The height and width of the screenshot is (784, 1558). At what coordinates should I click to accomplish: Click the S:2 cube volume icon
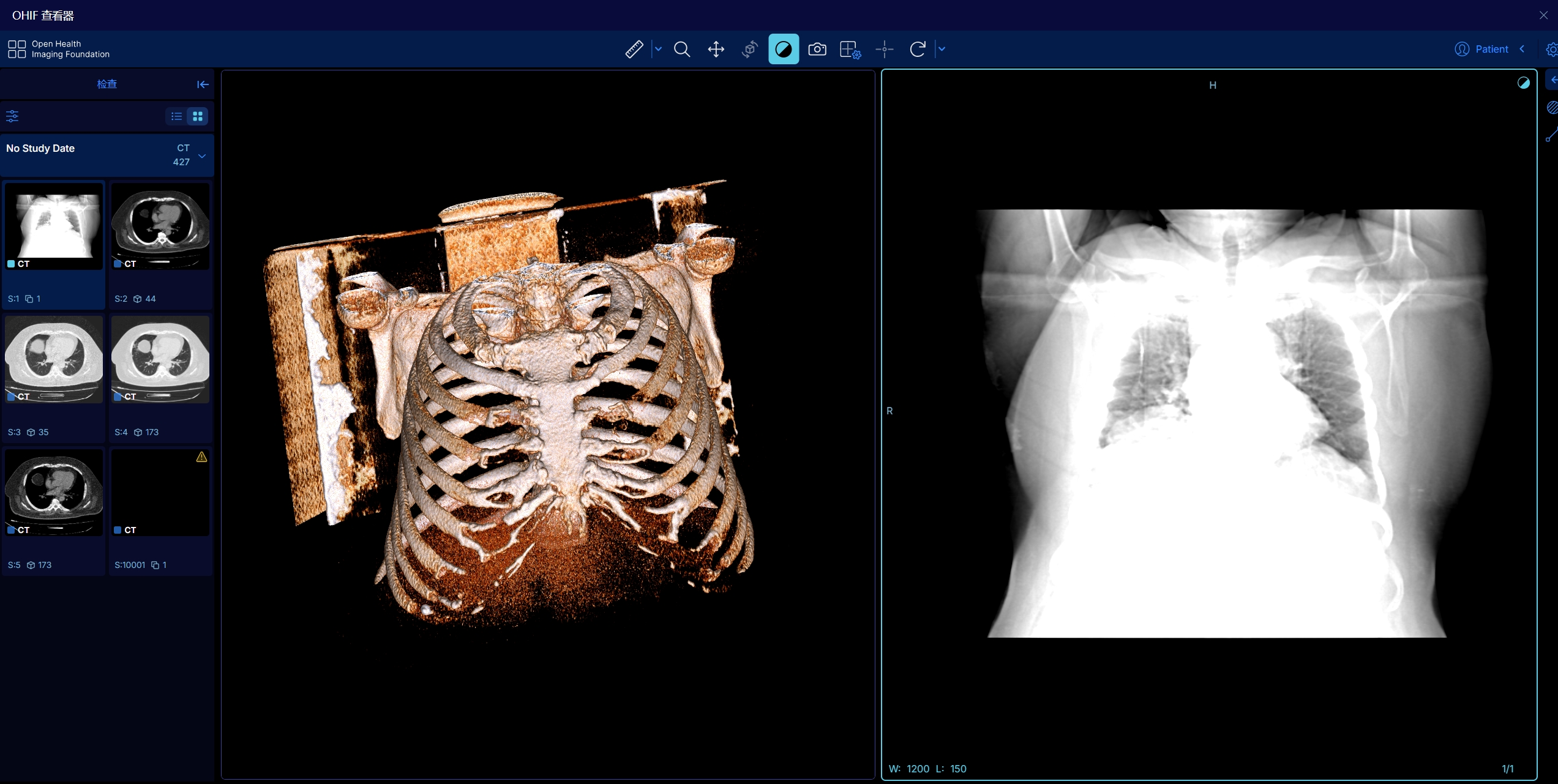pyautogui.click(x=138, y=299)
